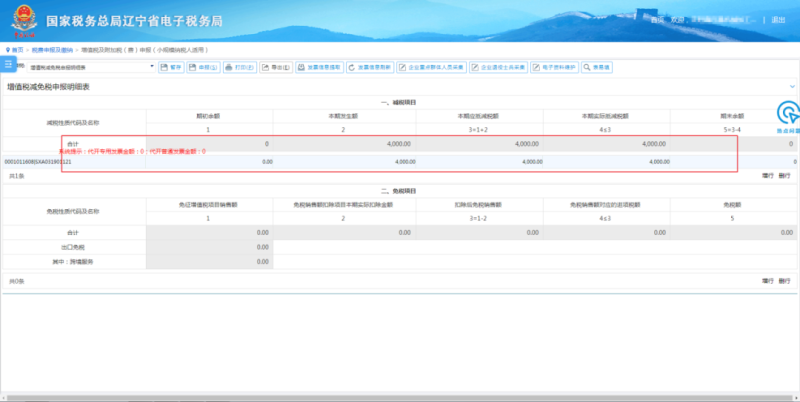Open 企业重点群体人员采集 collection form

[x=432, y=67]
